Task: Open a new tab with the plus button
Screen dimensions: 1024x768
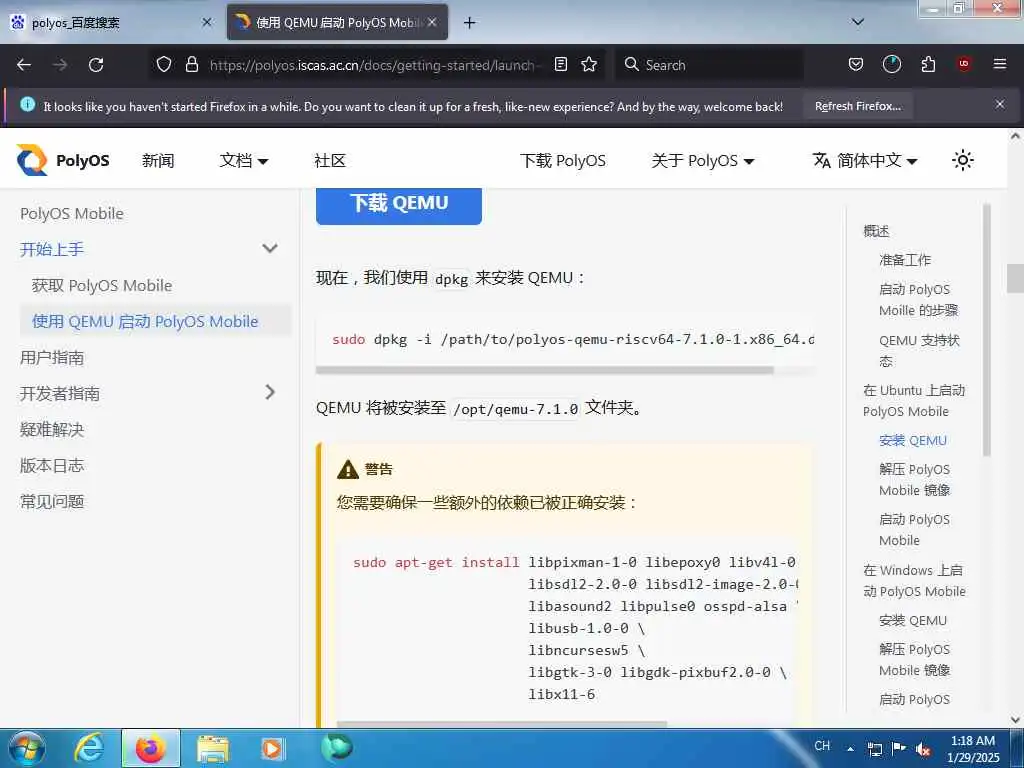Action: 469,23
